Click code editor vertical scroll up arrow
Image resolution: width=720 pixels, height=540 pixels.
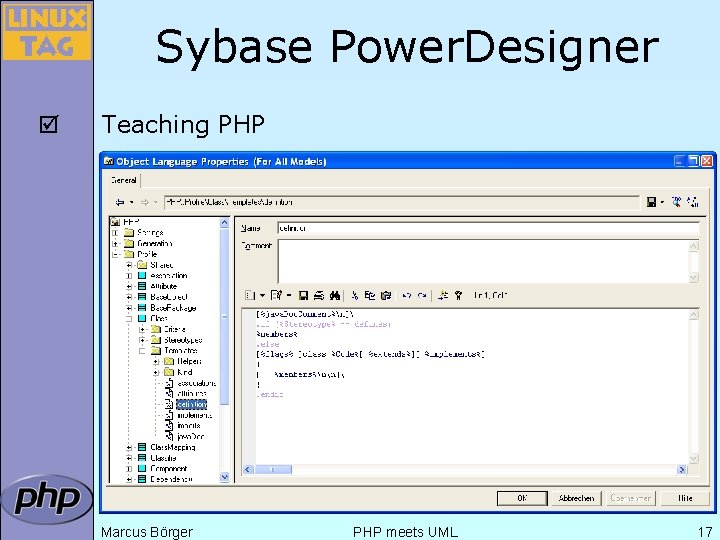point(693,315)
